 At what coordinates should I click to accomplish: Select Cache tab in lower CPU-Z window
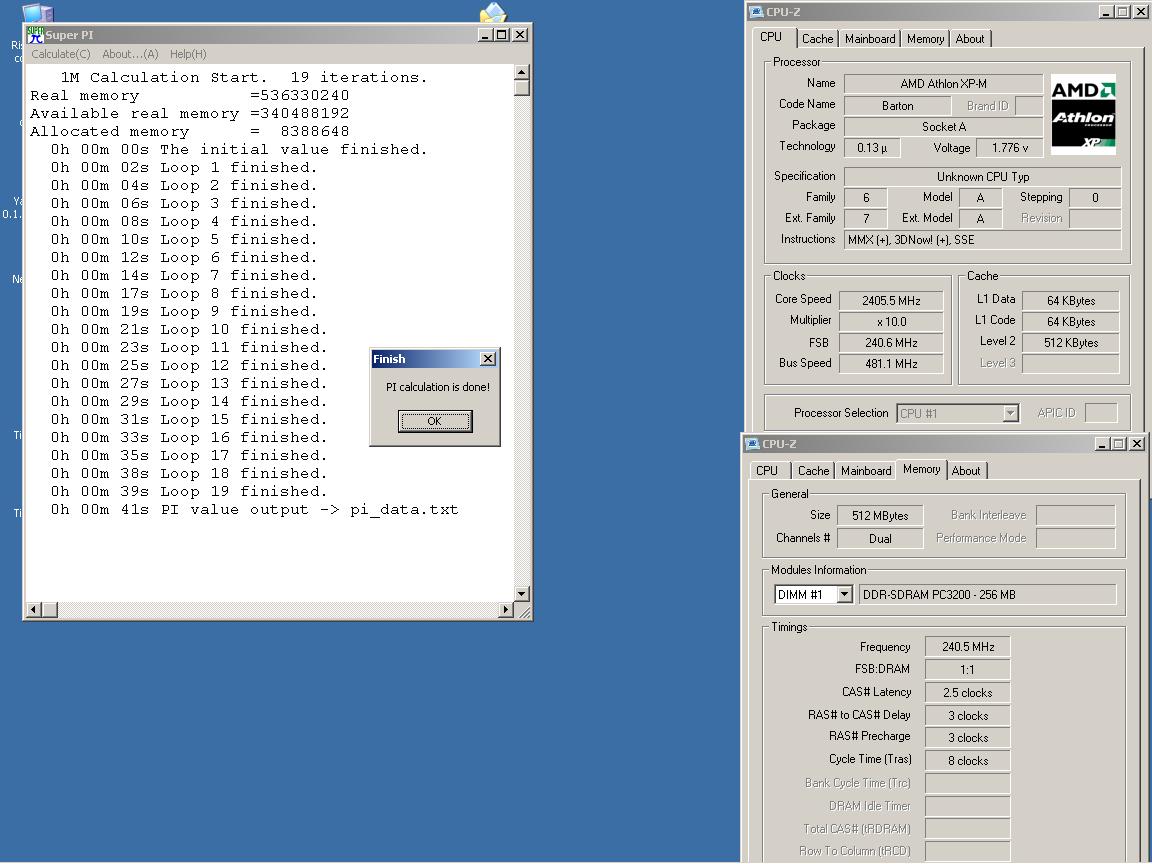point(814,471)
